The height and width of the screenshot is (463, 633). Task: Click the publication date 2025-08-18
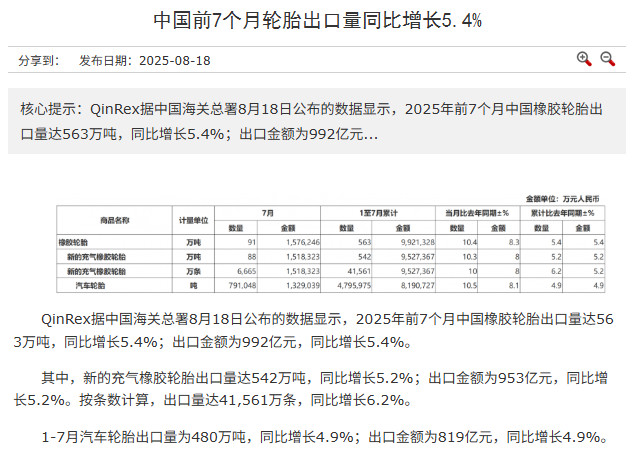[174, 61]
